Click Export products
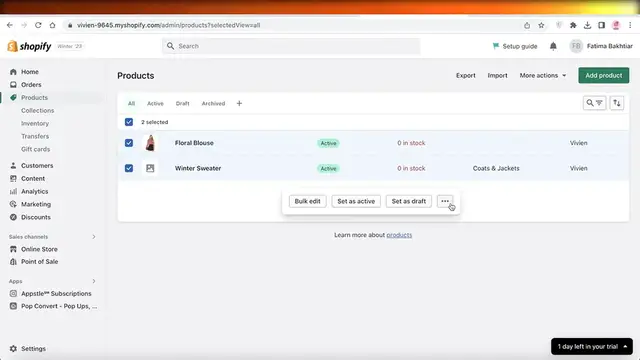Viewport: 640px width, 360px height. [x=466, y=76]
